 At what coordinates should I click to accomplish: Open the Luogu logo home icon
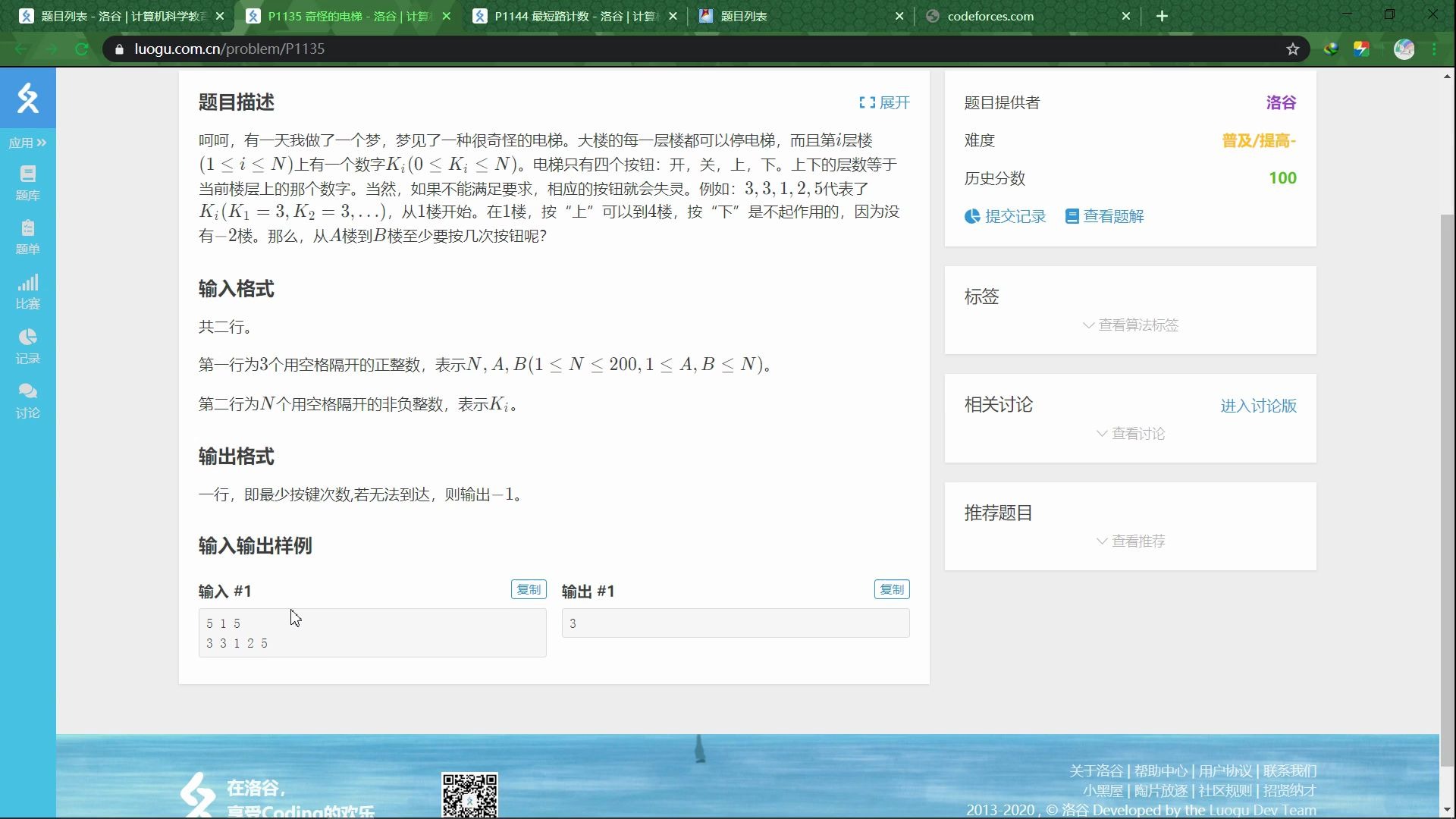(28, 98)
